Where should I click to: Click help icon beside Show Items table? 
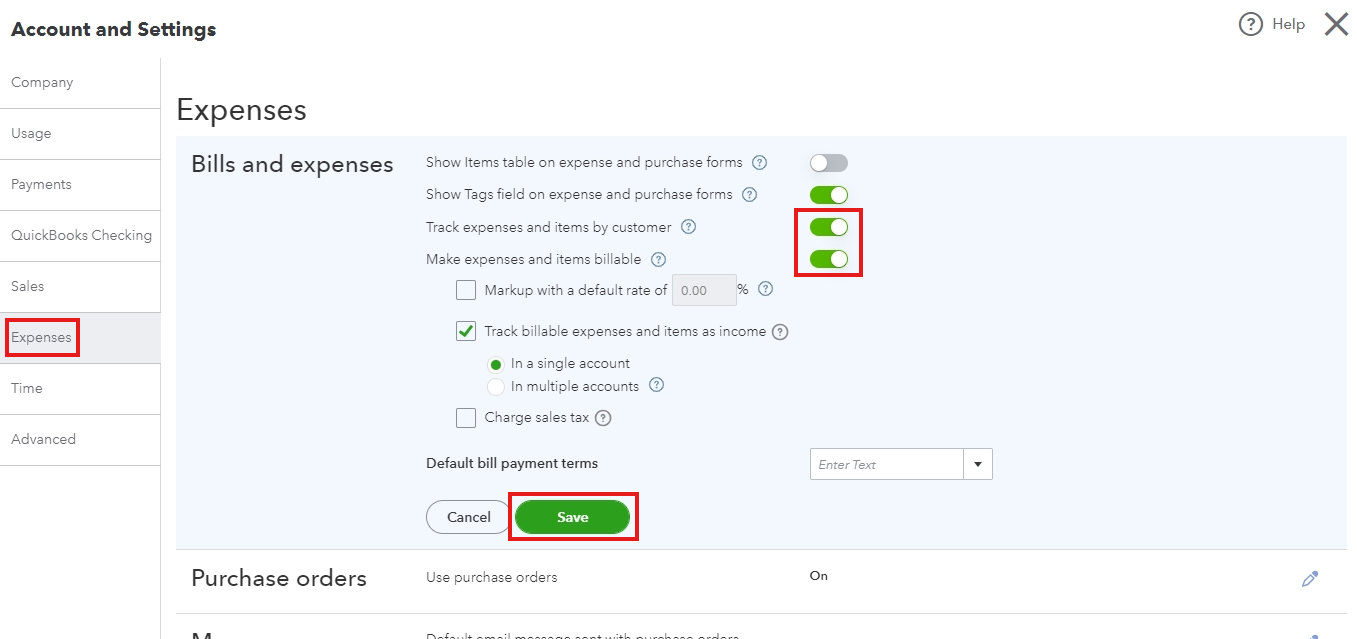tap(759, 162)
